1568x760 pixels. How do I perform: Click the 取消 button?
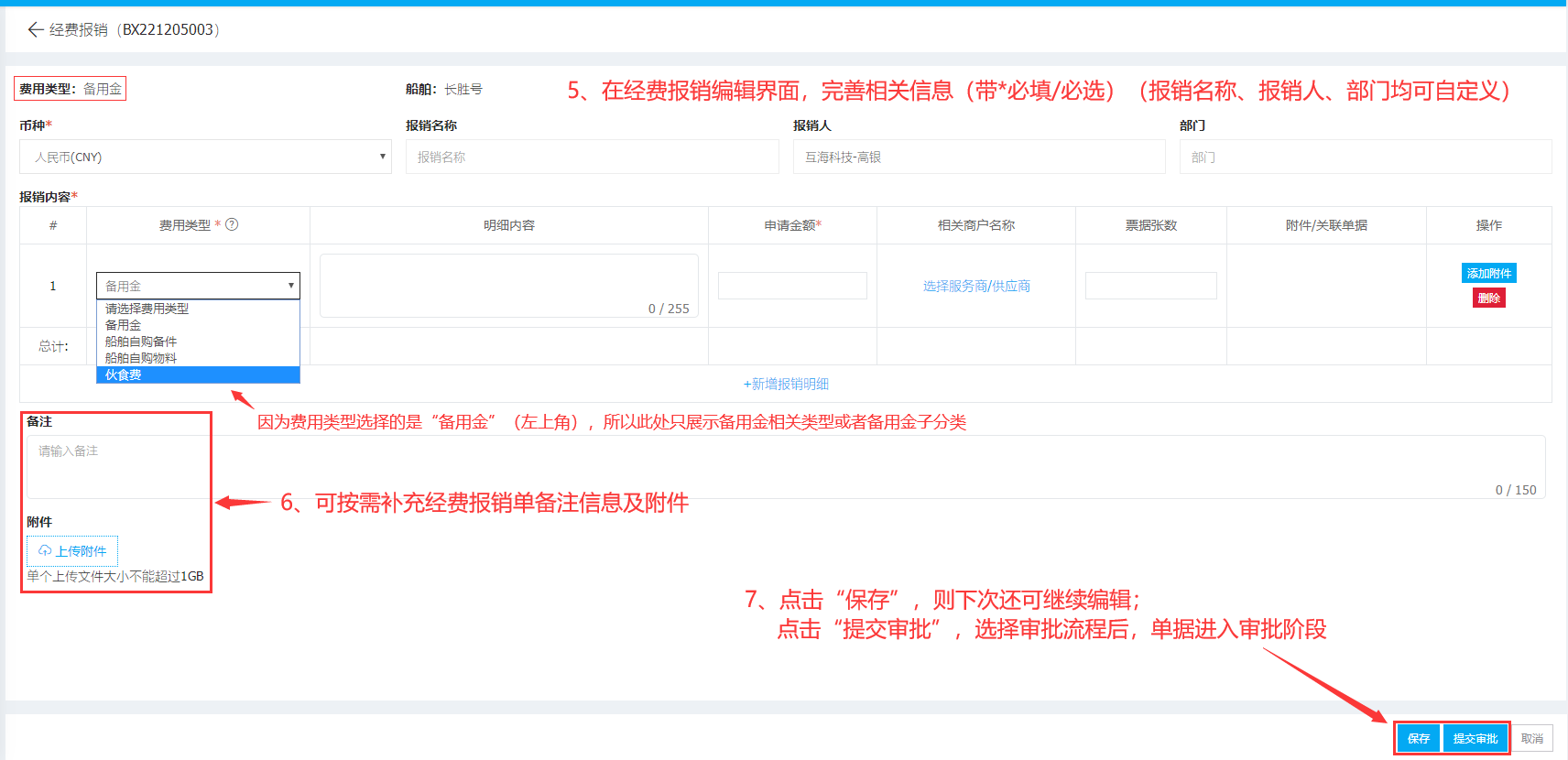pyautogui.click(x=1532, y=738)
